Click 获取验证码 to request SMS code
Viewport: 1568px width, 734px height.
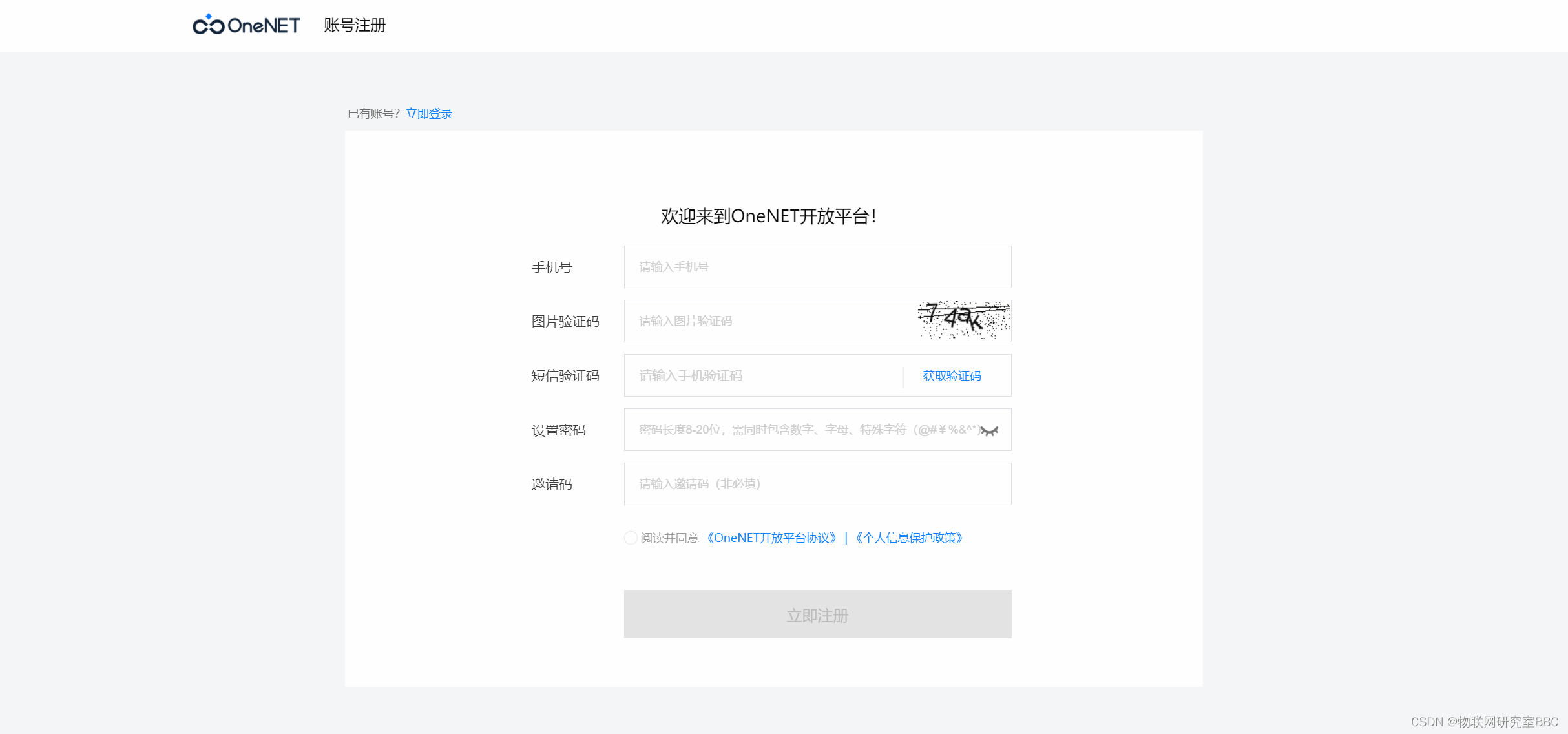[950, 376]
